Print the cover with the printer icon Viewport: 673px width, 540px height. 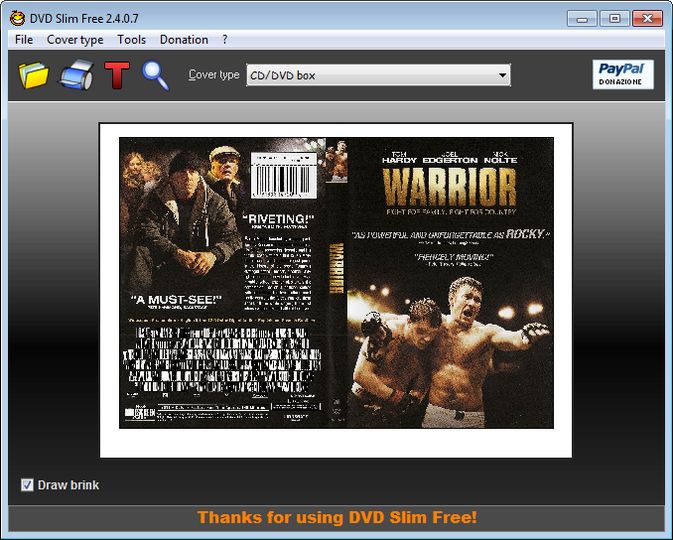(x=77, y=75)
